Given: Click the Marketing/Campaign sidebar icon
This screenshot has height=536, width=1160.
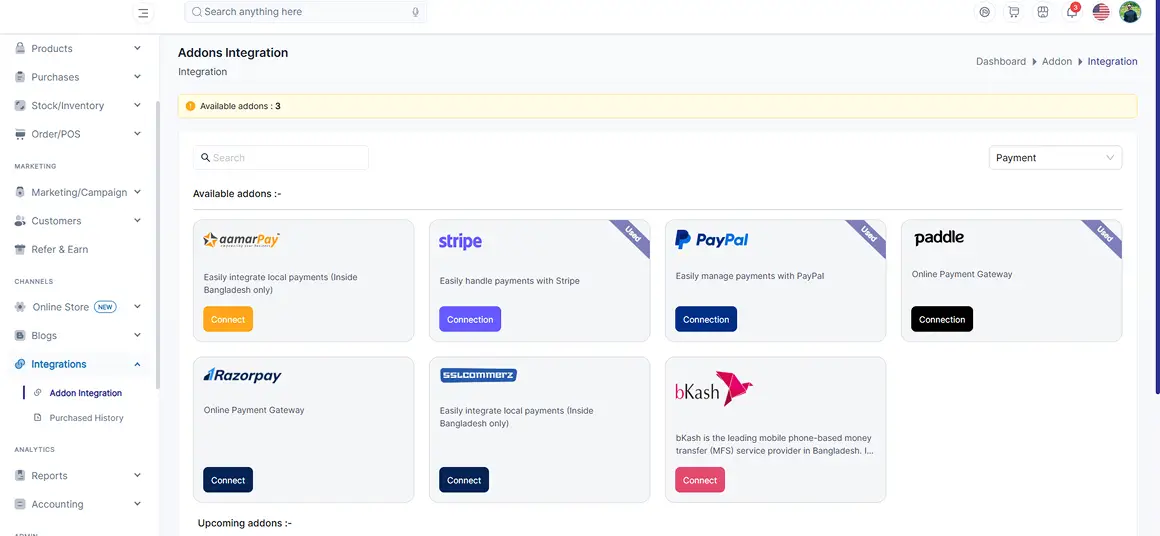Looking at the screenshot, I should click(20, 192).
